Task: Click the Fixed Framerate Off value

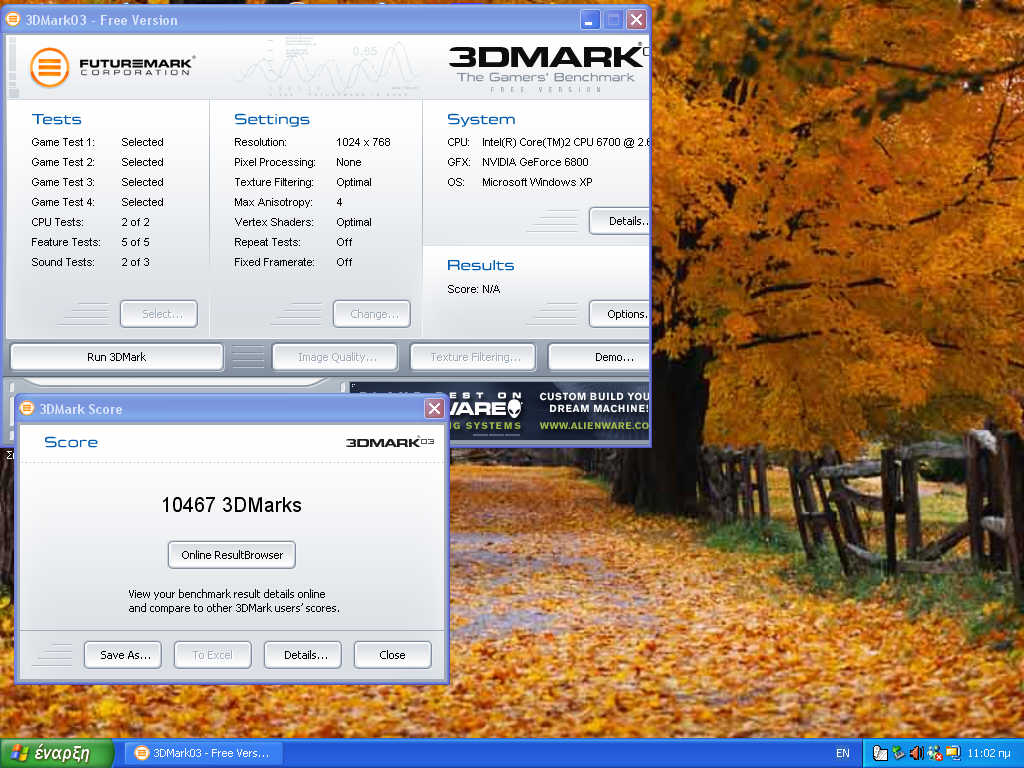Action: pos(344,263)
